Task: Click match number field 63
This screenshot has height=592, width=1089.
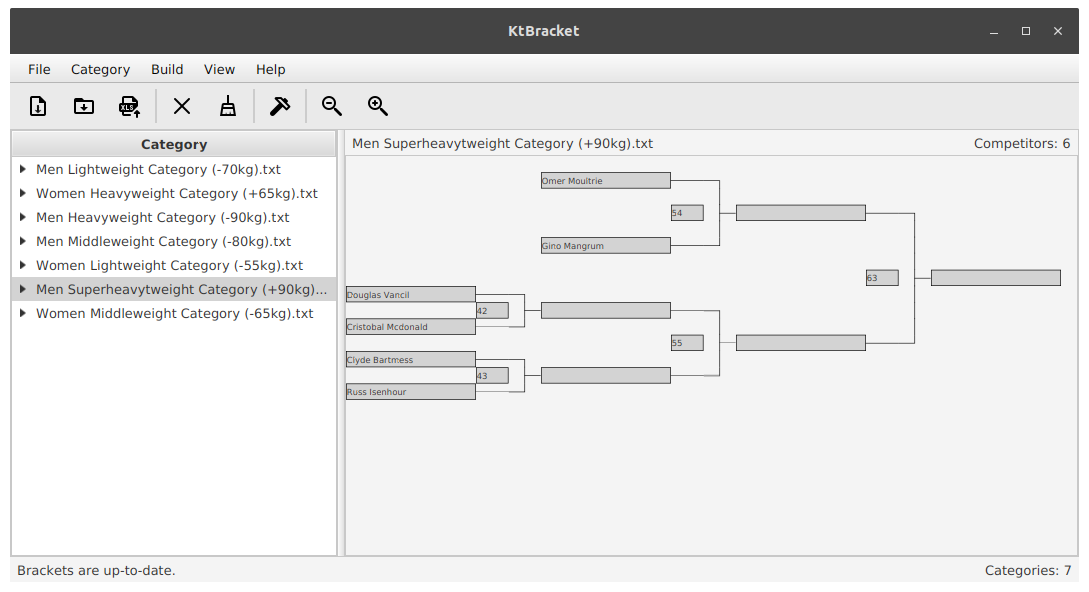Action: tap(881, 277)
